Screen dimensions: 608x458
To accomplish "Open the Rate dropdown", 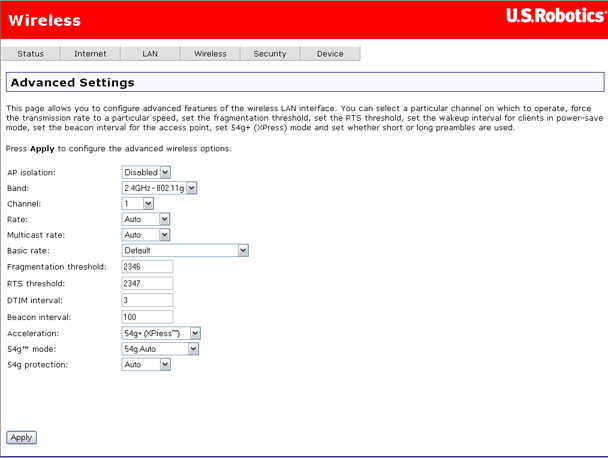I will click(146, 219).
